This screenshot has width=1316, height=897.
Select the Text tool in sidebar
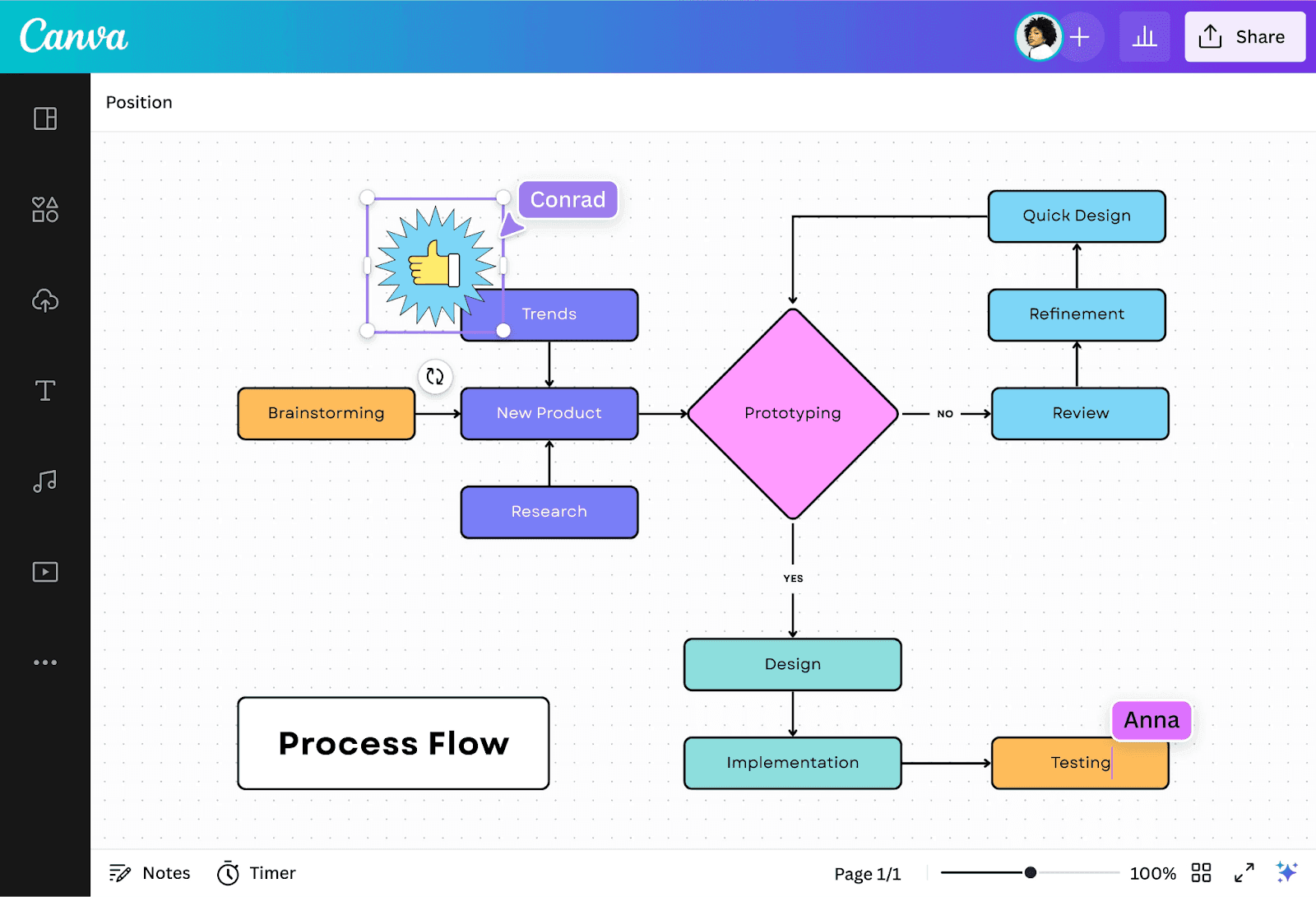[45, 390]
